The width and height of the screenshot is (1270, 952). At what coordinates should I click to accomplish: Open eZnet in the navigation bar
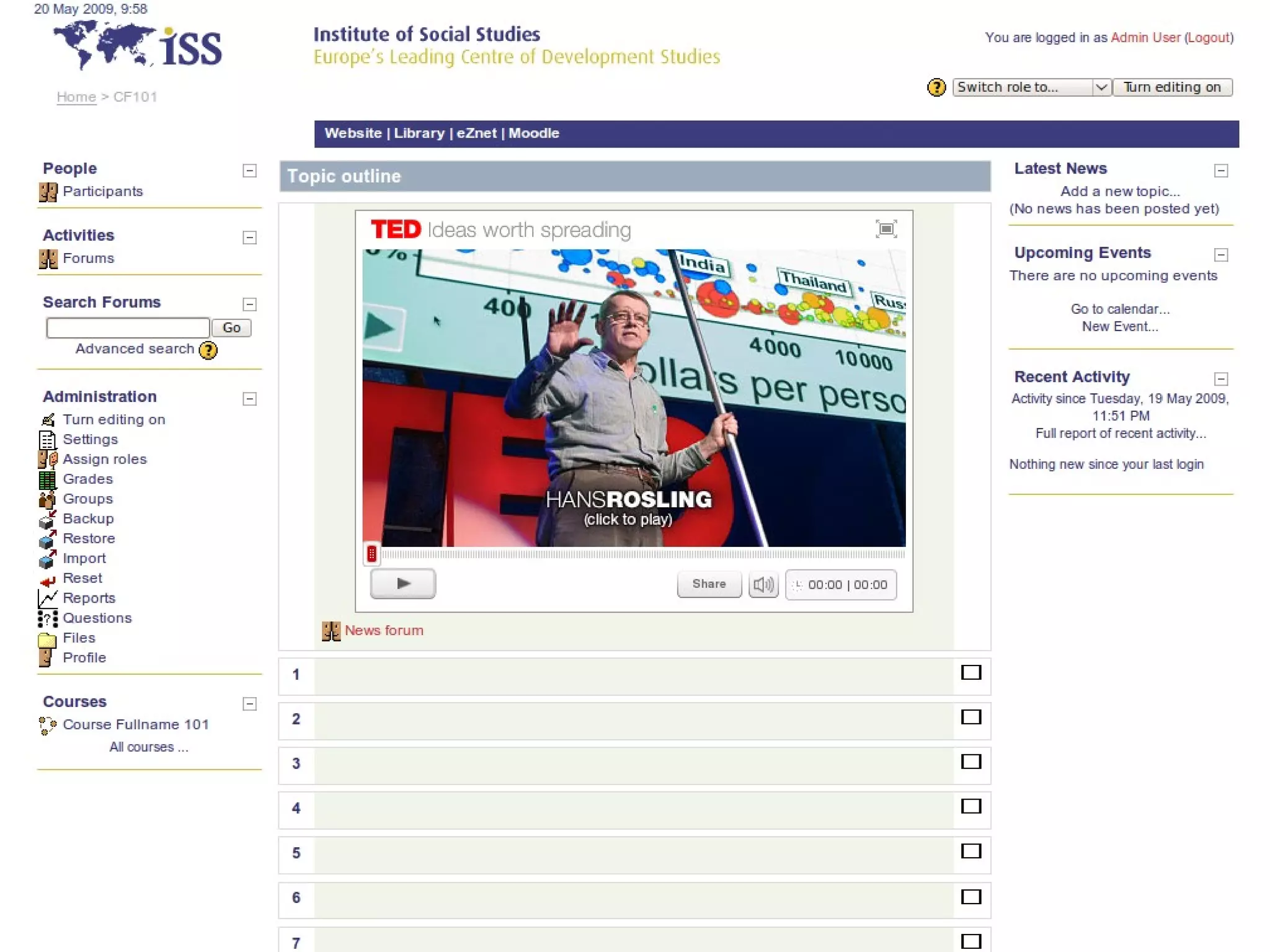click(x=476, y=133)
